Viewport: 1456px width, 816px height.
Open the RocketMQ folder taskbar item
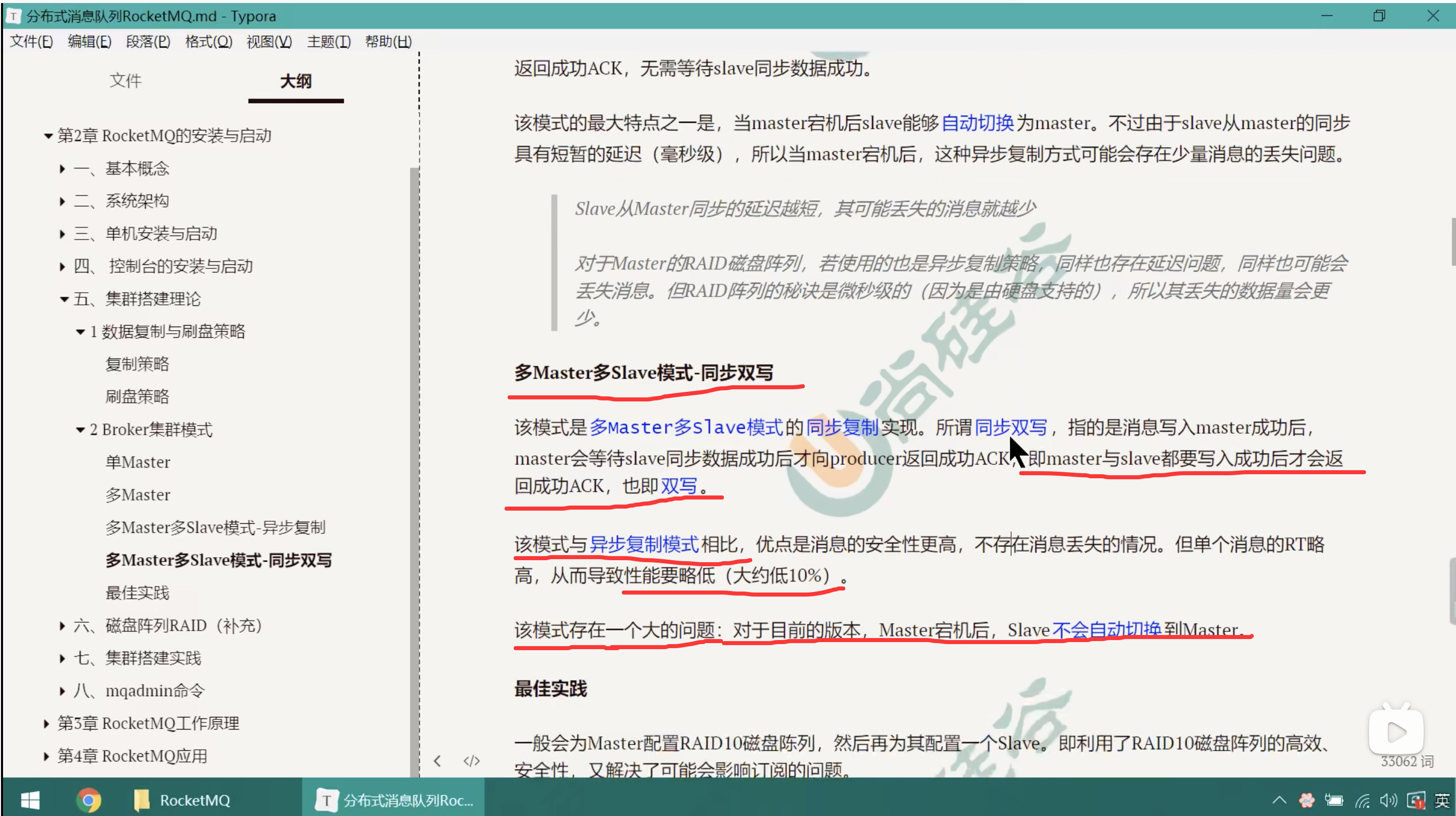pos(182,800)
